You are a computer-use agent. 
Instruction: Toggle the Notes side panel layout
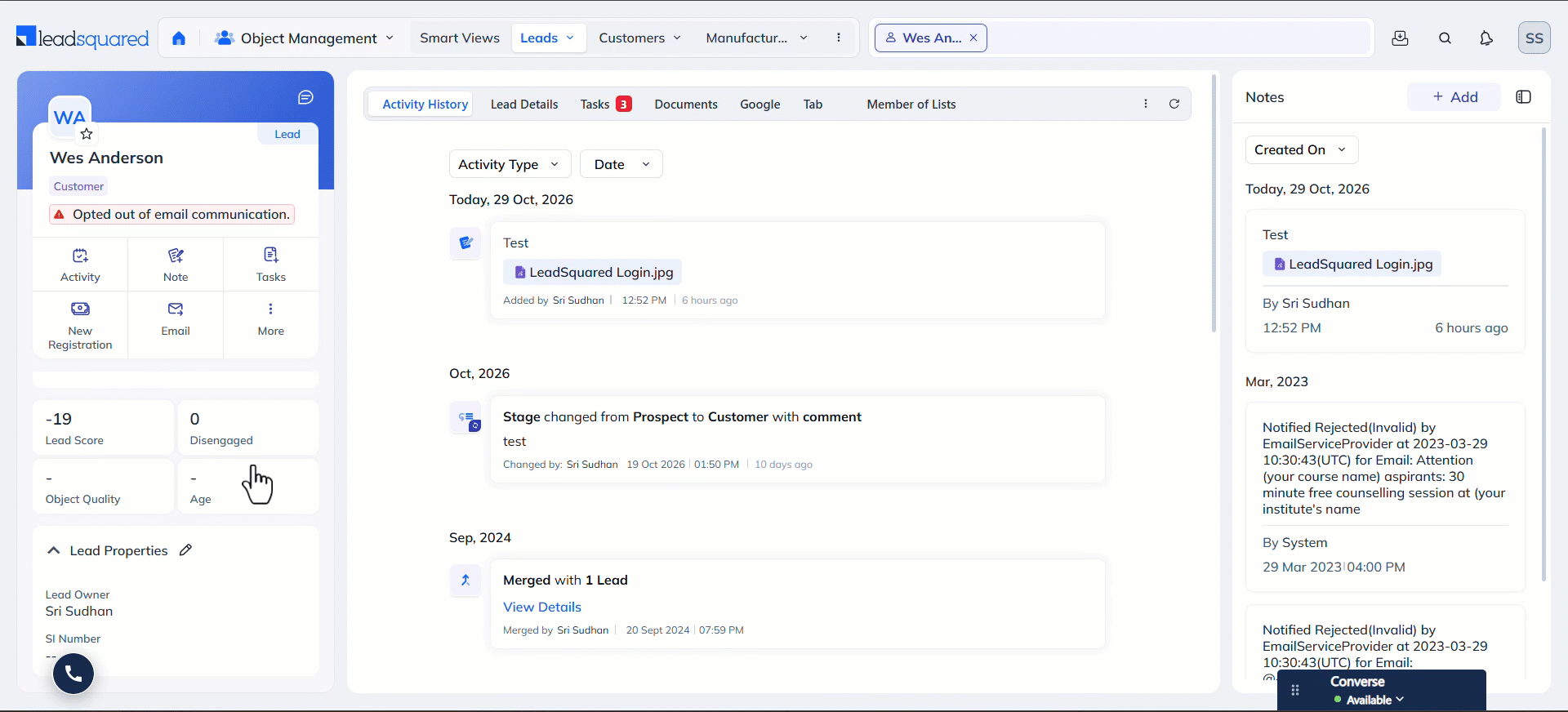pyautogui.click(x=1523, y=97)
